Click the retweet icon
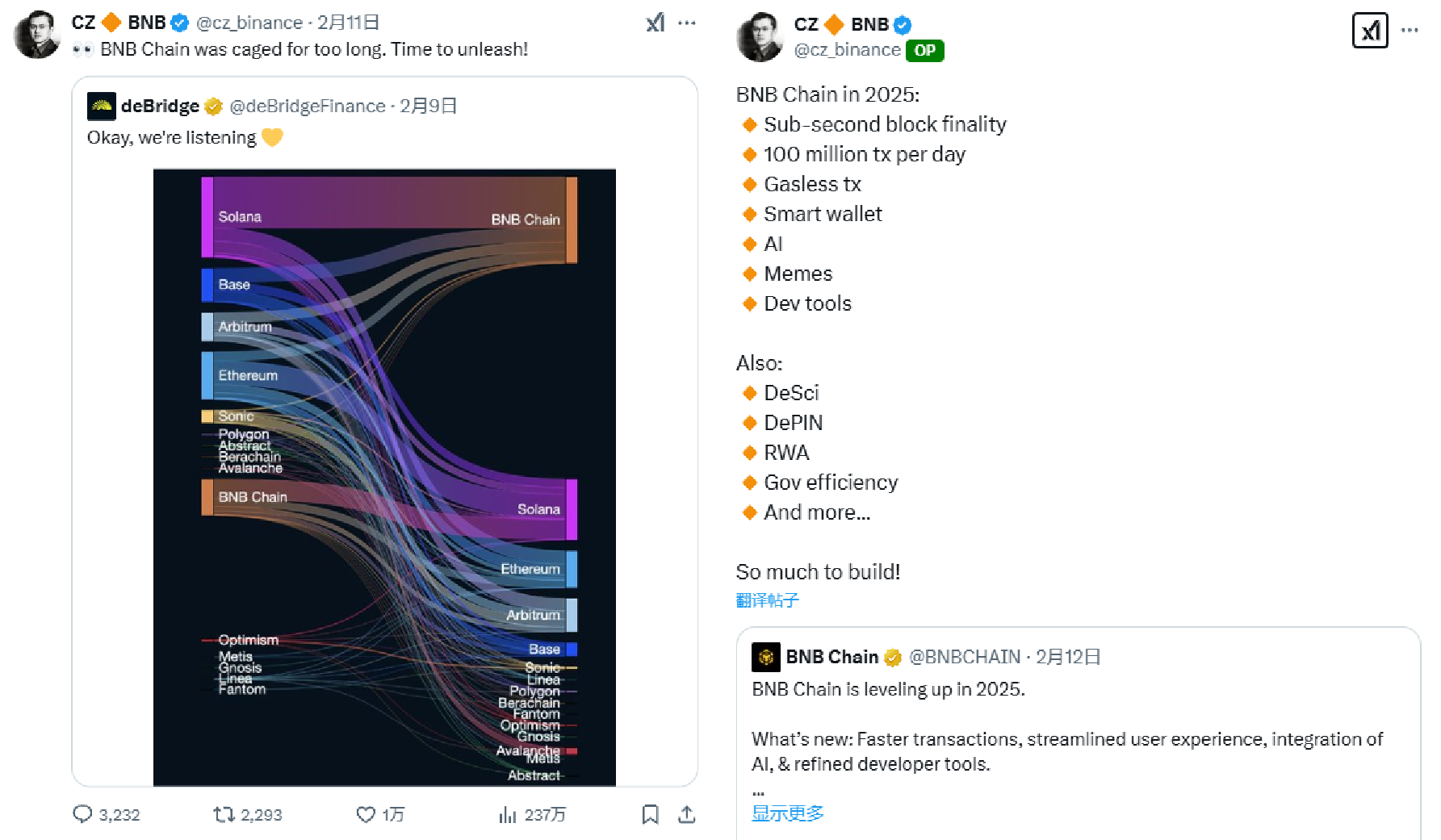1441x840 pixels. 224,814
